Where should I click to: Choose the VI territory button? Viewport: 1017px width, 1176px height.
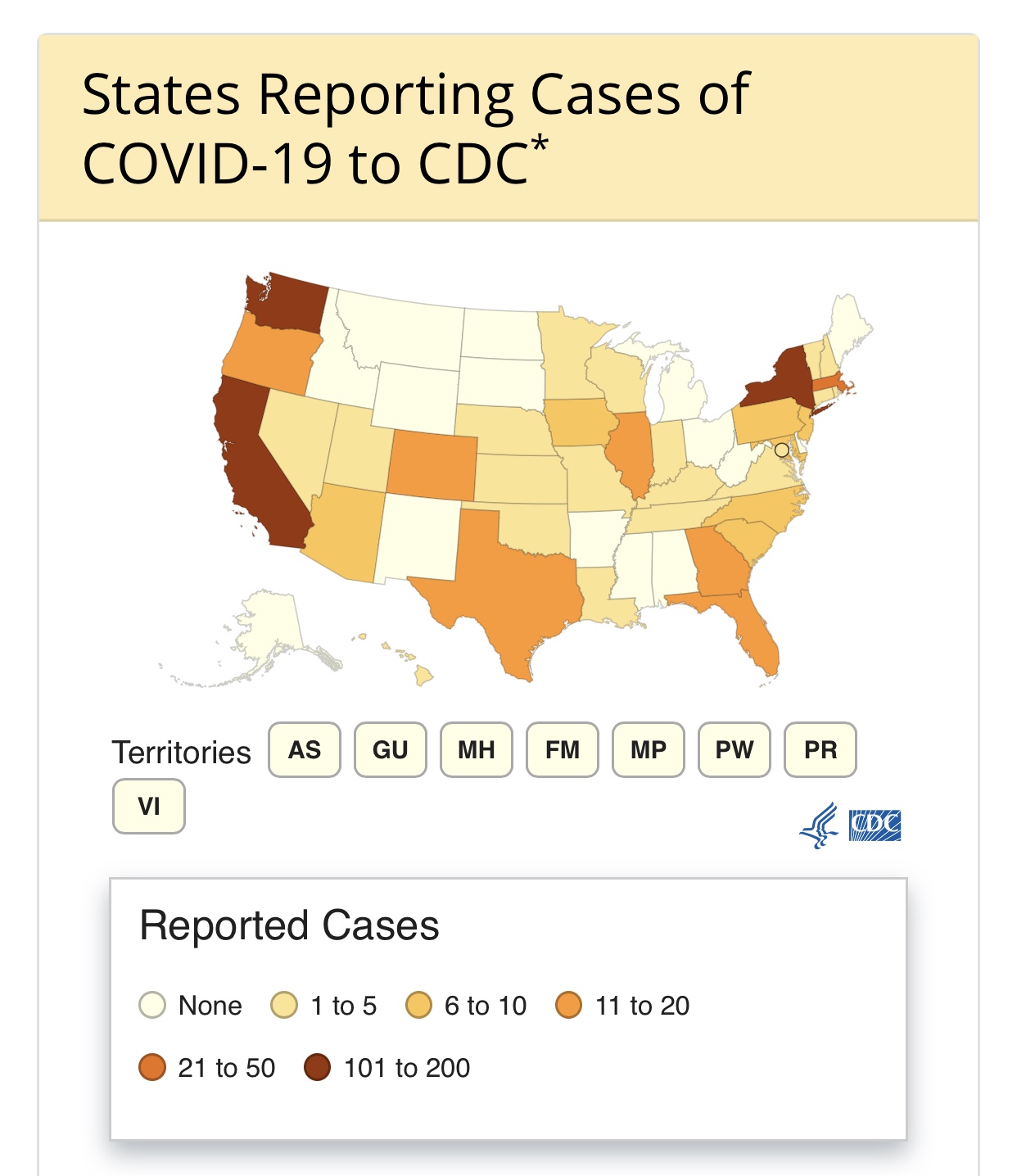point(149,806)
